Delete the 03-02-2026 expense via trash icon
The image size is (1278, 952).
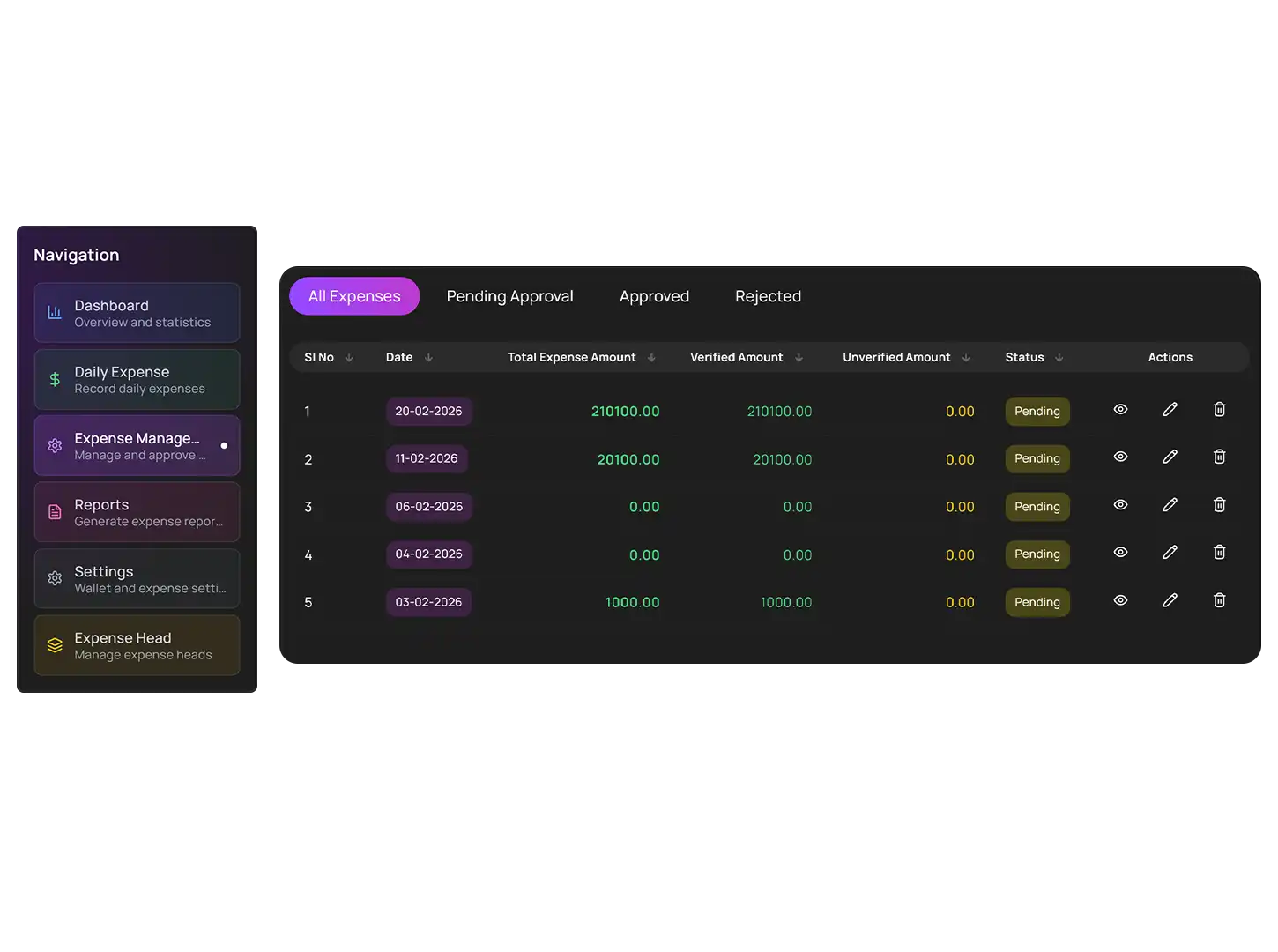(1219, 600)
